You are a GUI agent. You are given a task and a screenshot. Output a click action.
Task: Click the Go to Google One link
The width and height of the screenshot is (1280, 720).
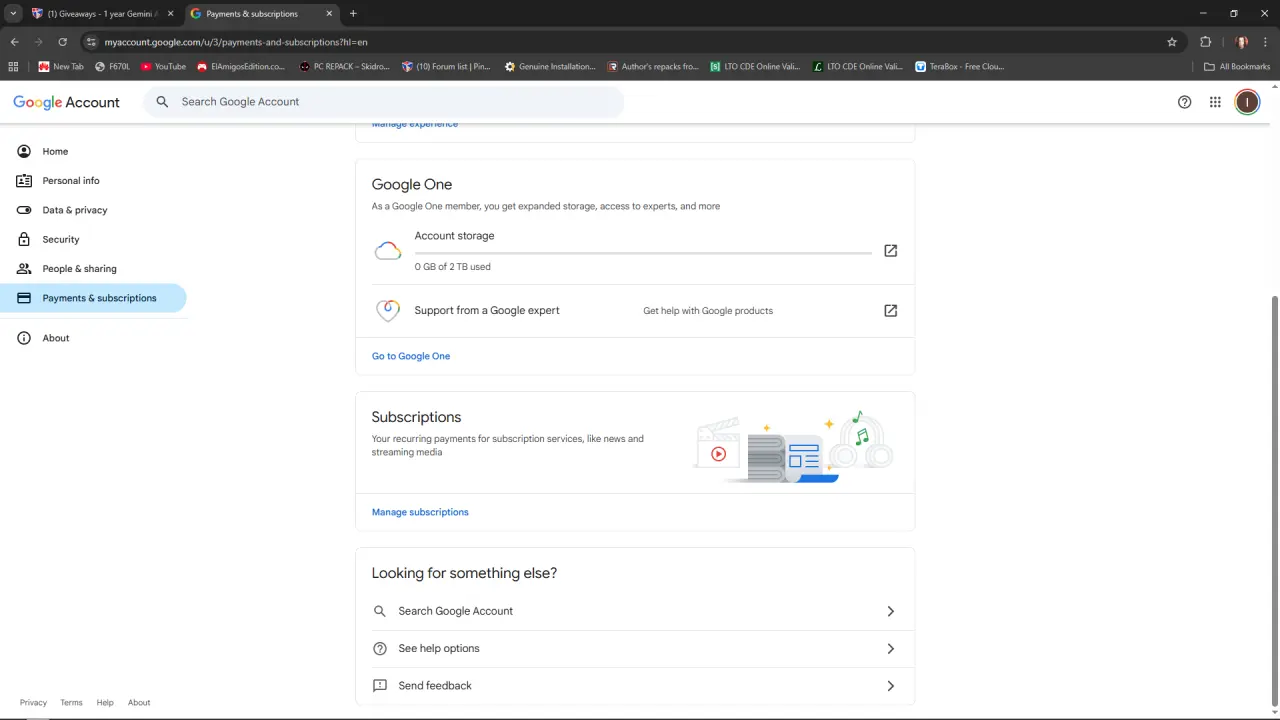[x=411, y=356]
